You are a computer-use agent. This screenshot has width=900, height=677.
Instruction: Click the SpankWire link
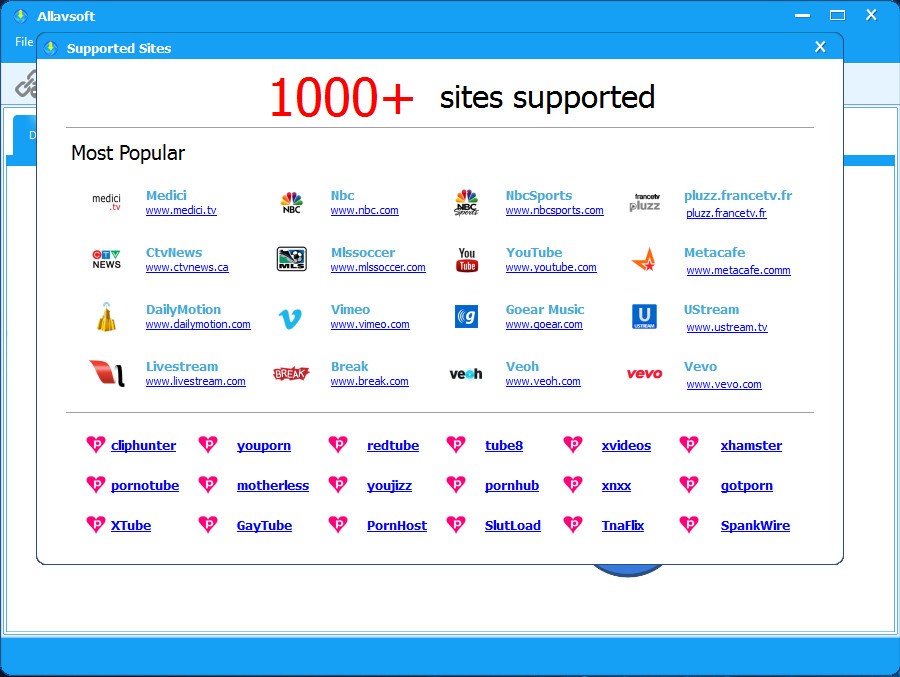pyautogui.click(x=755, y=525)
